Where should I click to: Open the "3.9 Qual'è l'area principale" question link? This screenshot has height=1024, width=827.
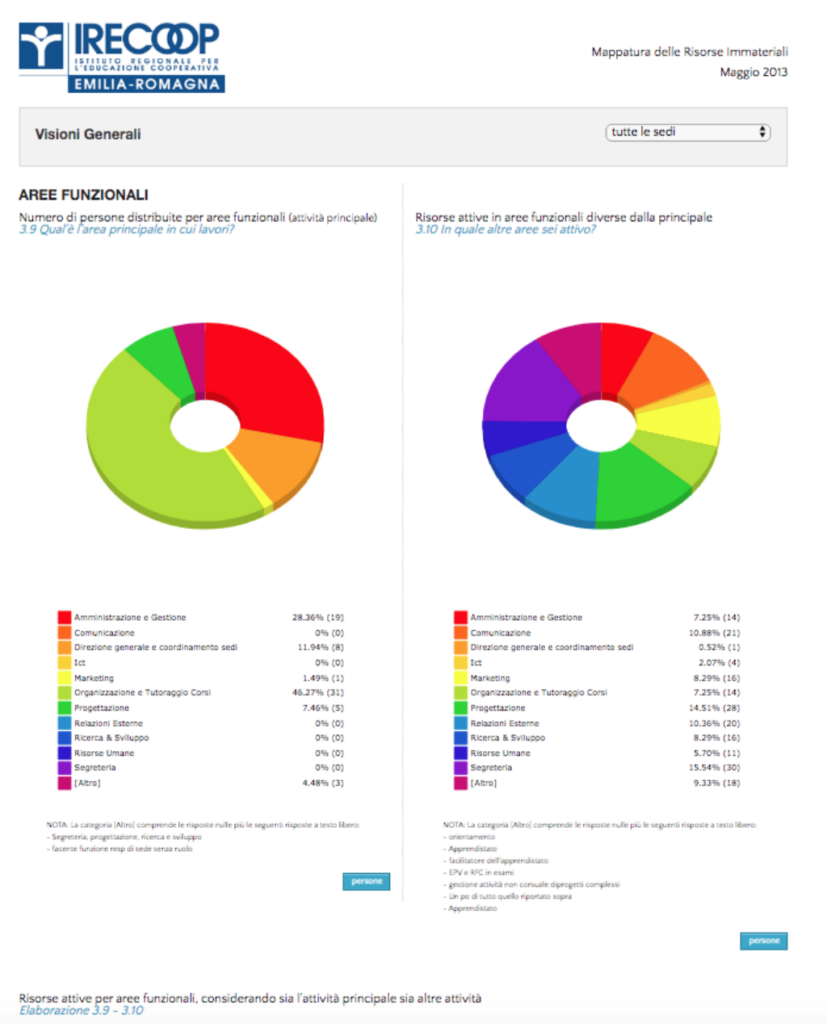pos(127,230)
